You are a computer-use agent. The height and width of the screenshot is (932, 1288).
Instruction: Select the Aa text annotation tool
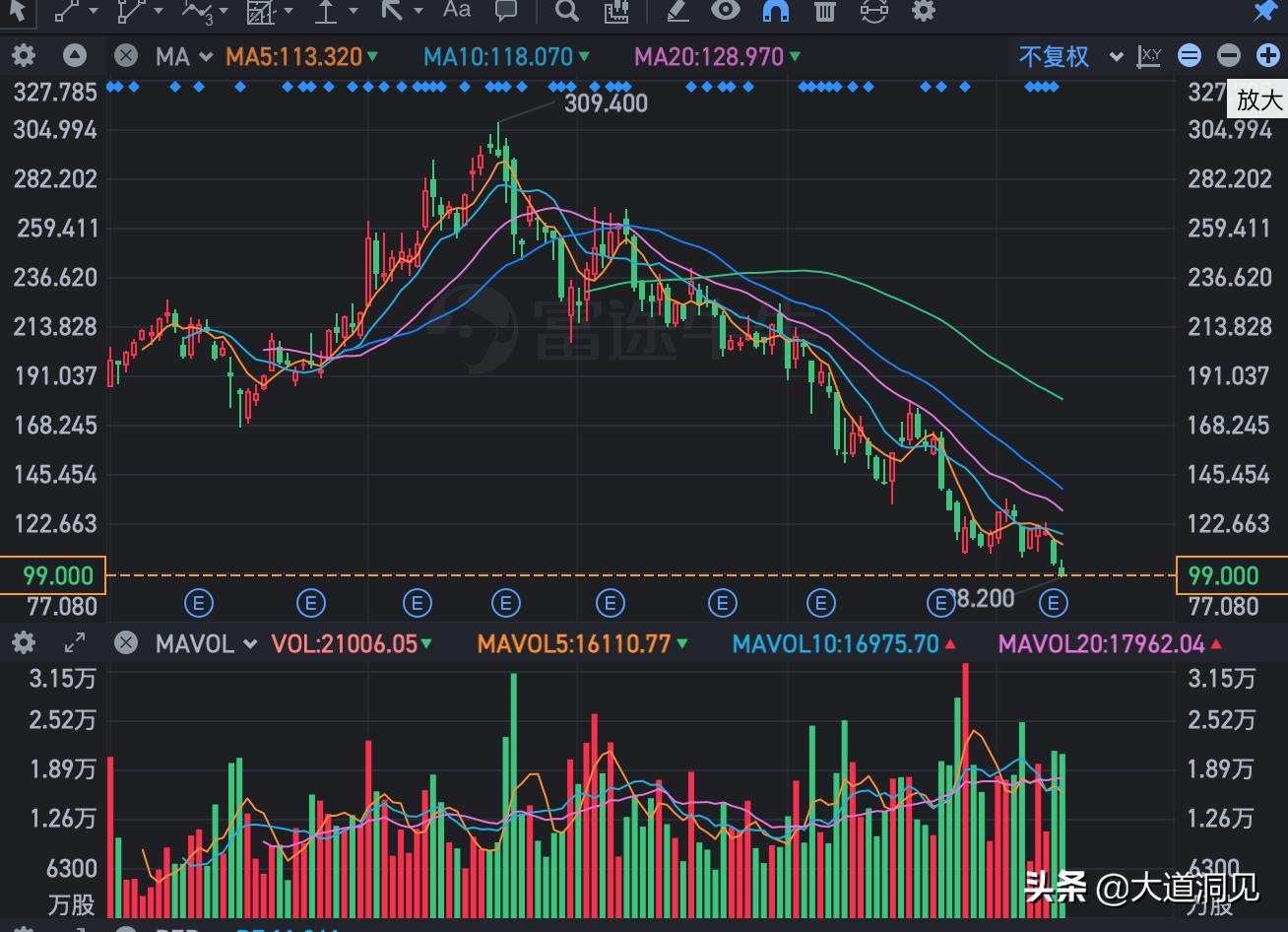(455, 10)
